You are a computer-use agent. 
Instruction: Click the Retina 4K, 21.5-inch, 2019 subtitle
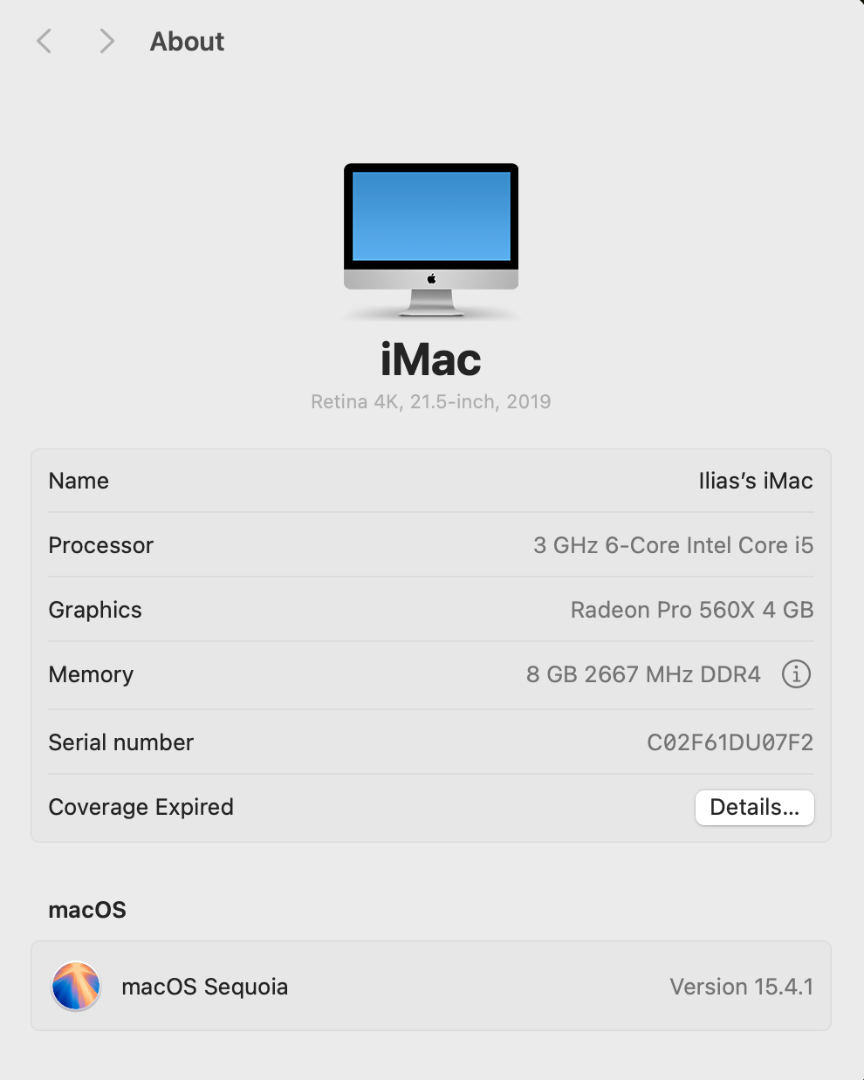coord(431,402)
